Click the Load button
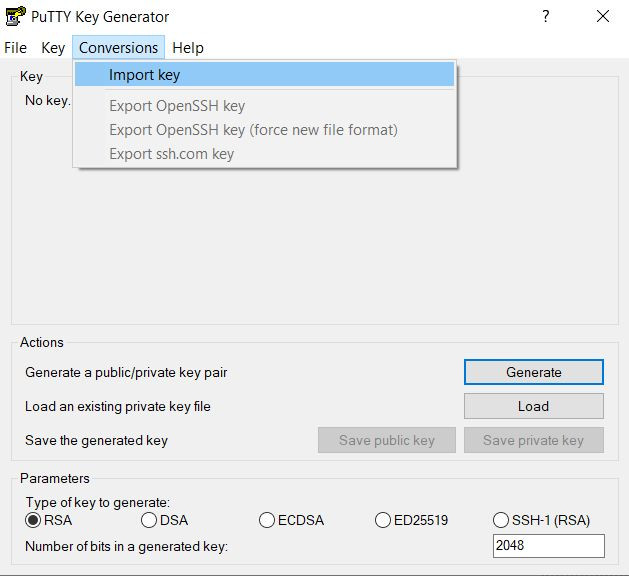 click(534, 406)
